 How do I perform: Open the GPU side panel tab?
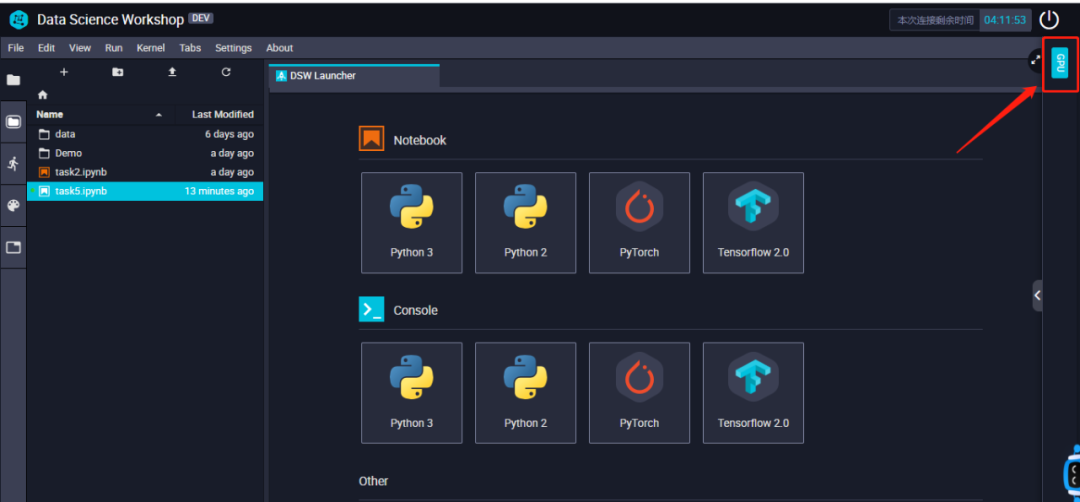pos(1060,63)
